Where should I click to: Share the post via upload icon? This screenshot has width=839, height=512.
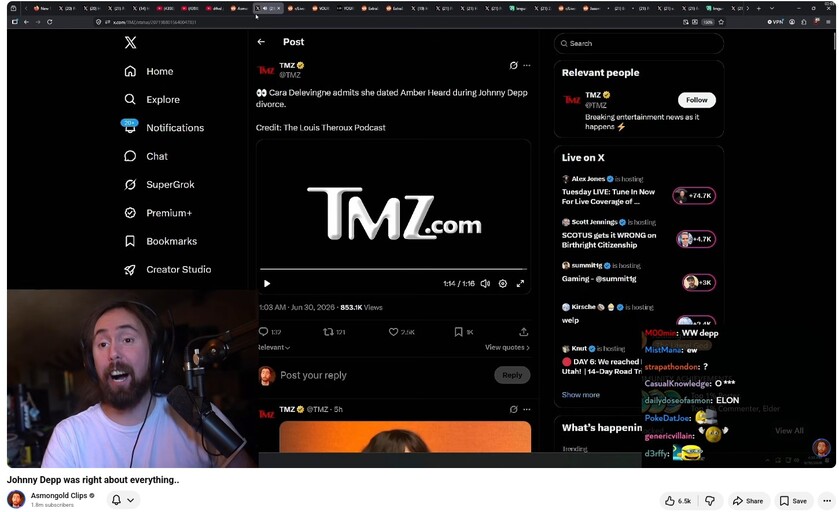click(x=524, y=332)
